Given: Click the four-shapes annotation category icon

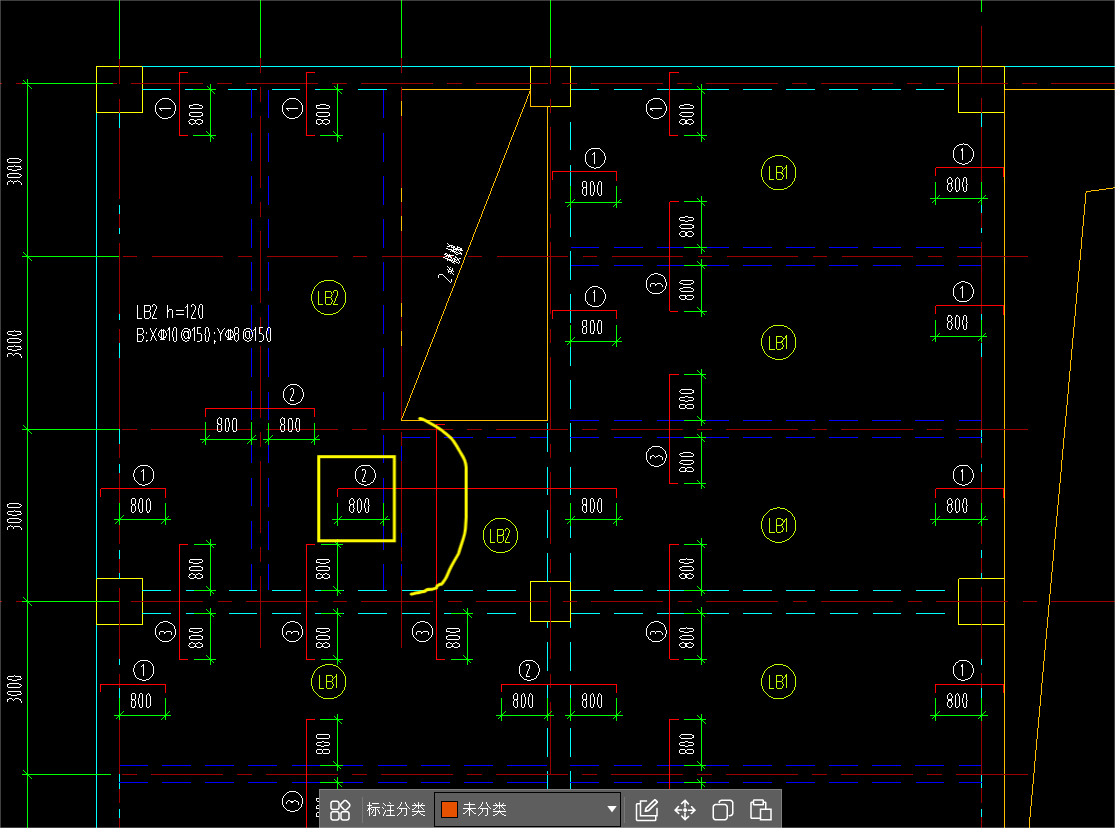Looking at the screenshot, I should pyautogui.click(x=340, y=810).
